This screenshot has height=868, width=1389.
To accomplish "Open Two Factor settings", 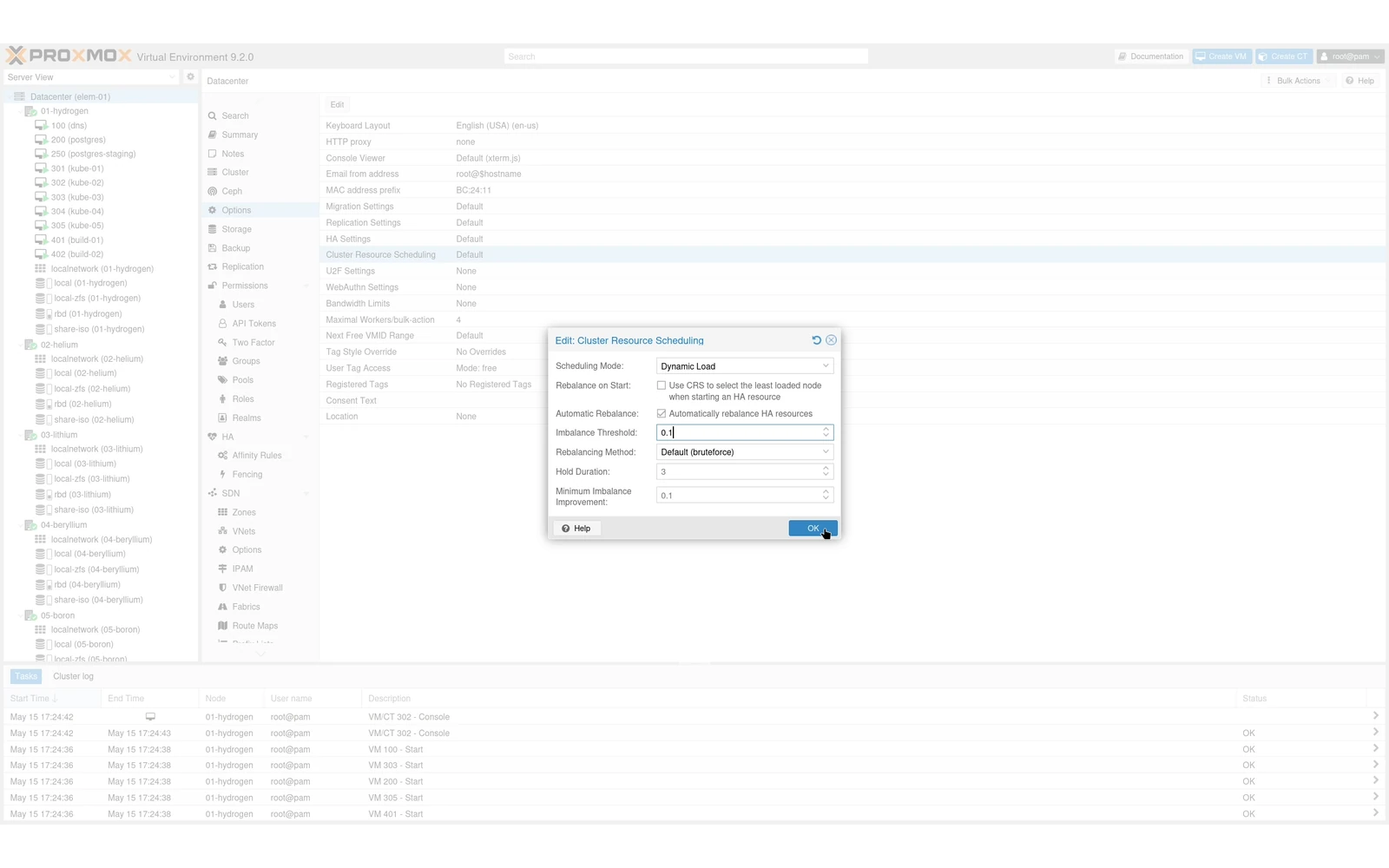I will [x=253, y=343].
